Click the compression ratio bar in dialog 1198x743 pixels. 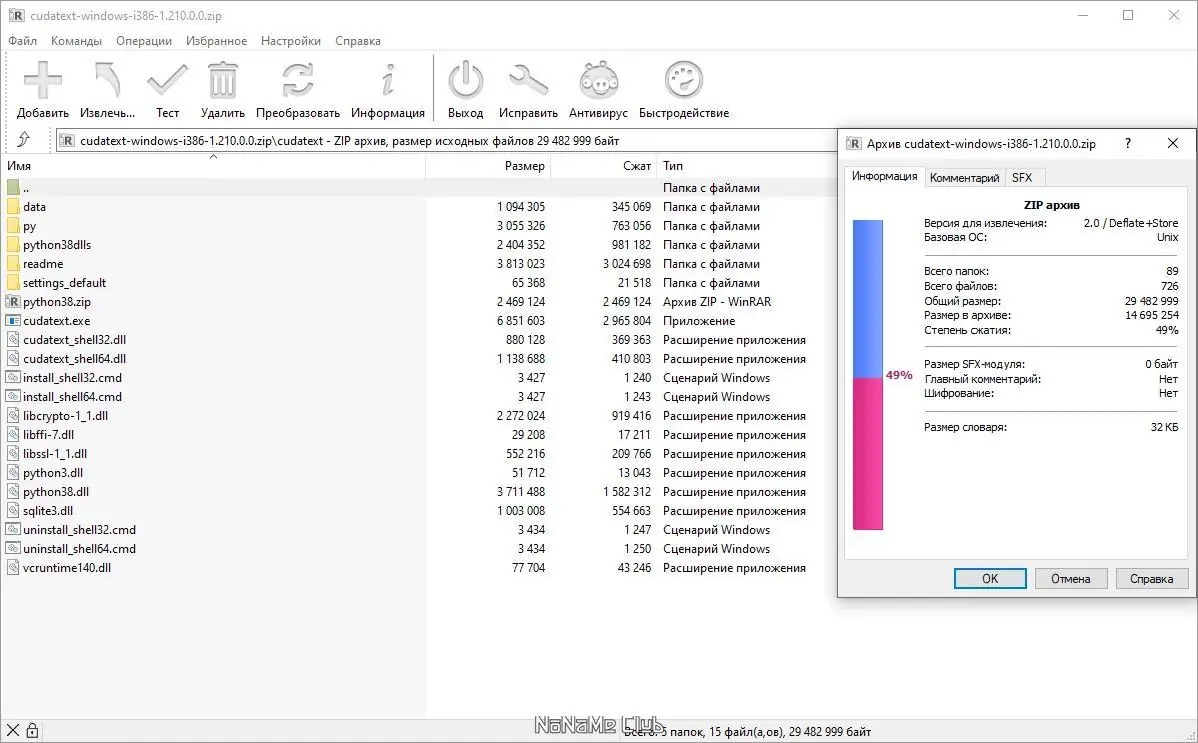868,375
